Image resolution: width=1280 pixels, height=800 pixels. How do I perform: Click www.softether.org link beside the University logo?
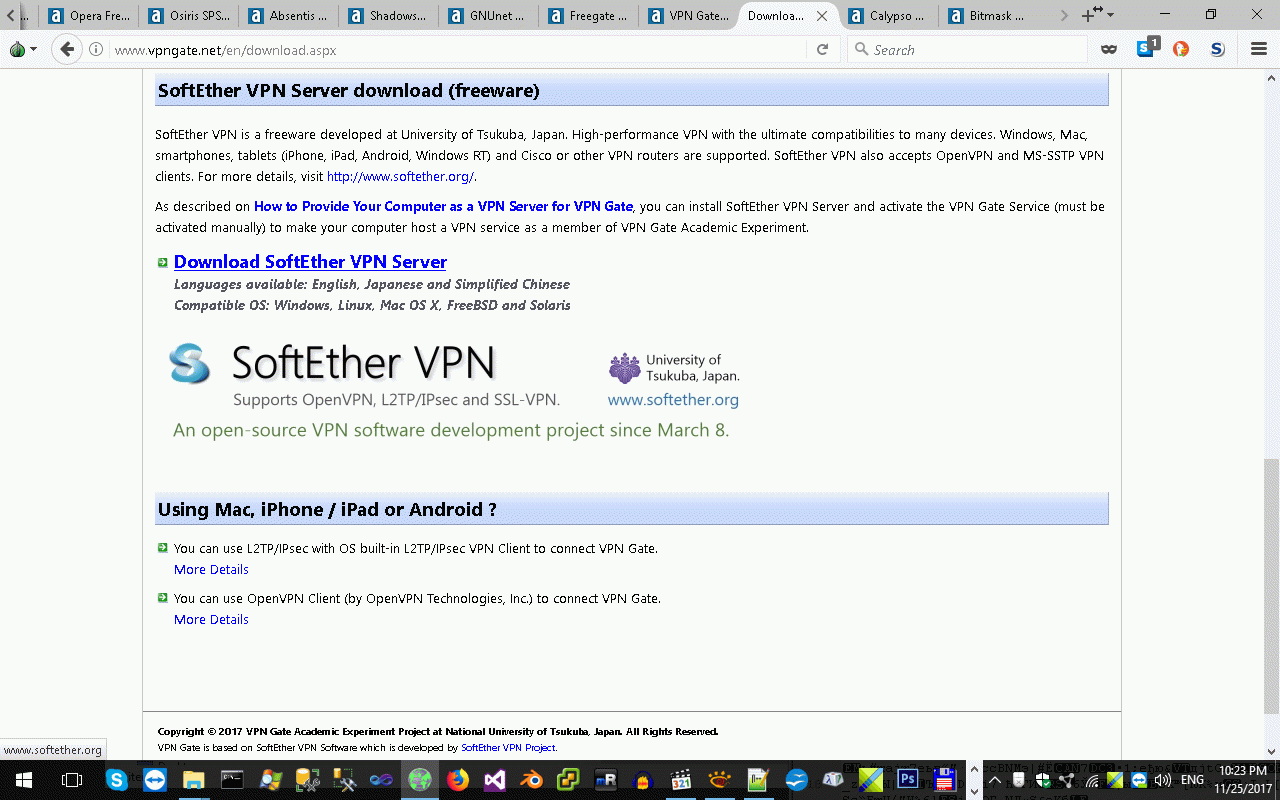tap(673, 400)
